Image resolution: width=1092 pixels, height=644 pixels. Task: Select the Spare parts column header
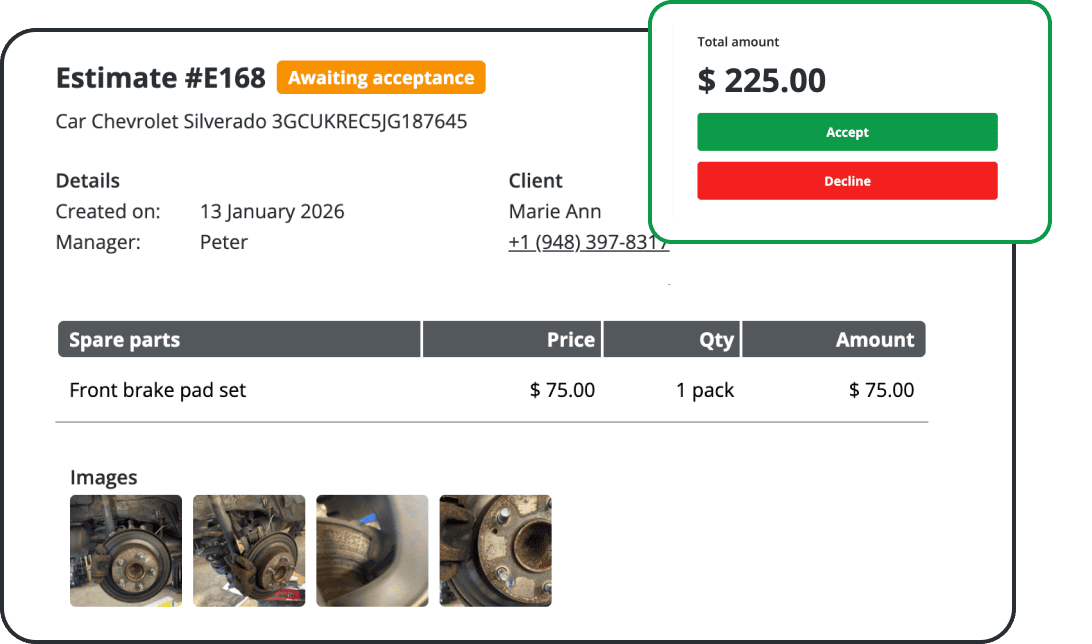123,339
